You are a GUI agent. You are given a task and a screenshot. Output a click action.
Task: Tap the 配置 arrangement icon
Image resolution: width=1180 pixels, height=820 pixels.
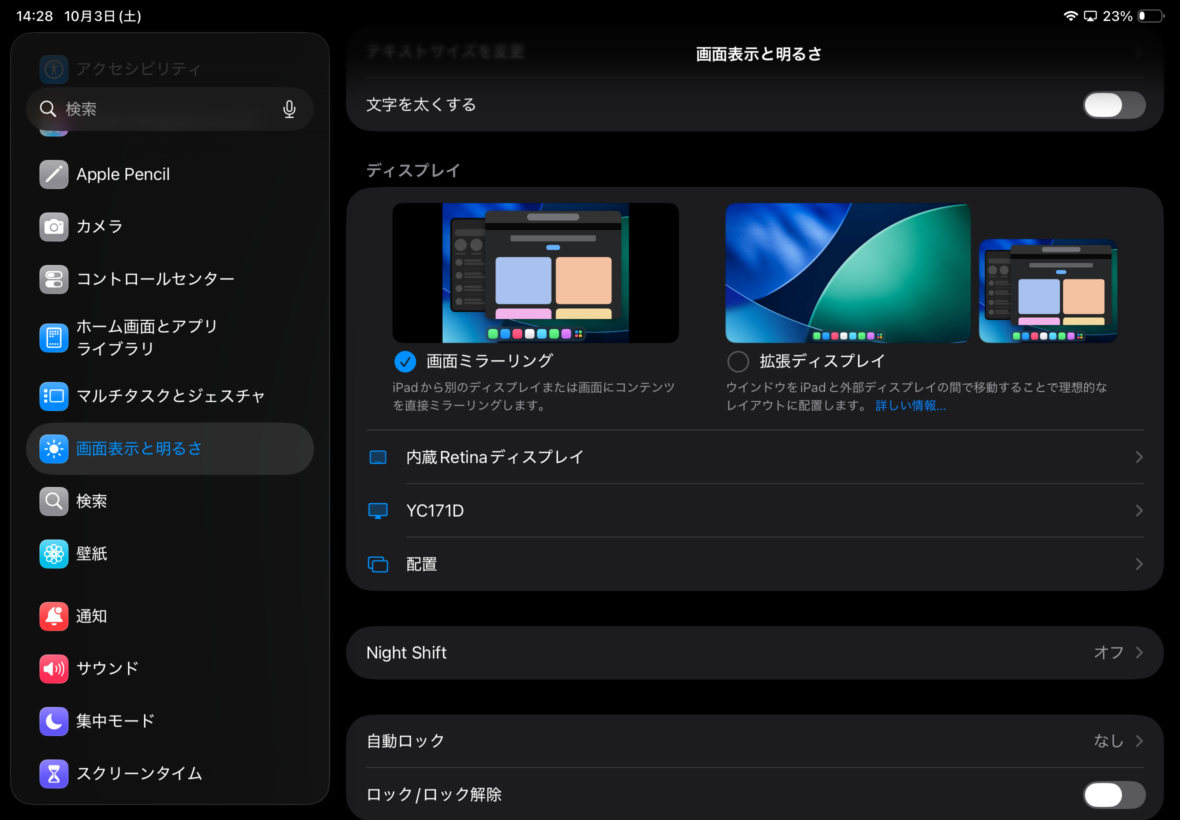point(378,564)
